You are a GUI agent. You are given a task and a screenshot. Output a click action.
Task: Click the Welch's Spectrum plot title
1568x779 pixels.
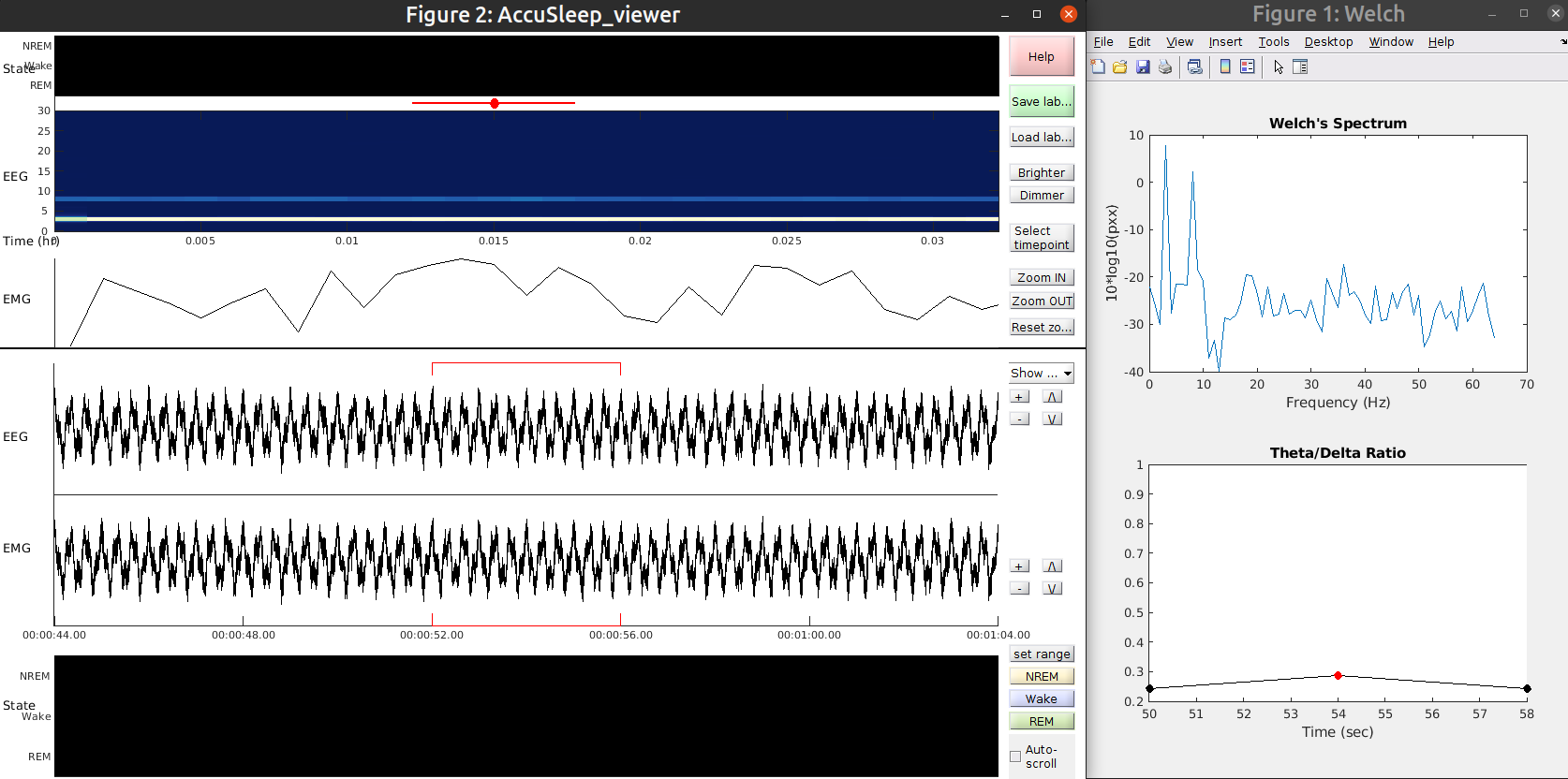click(1338, 123)
